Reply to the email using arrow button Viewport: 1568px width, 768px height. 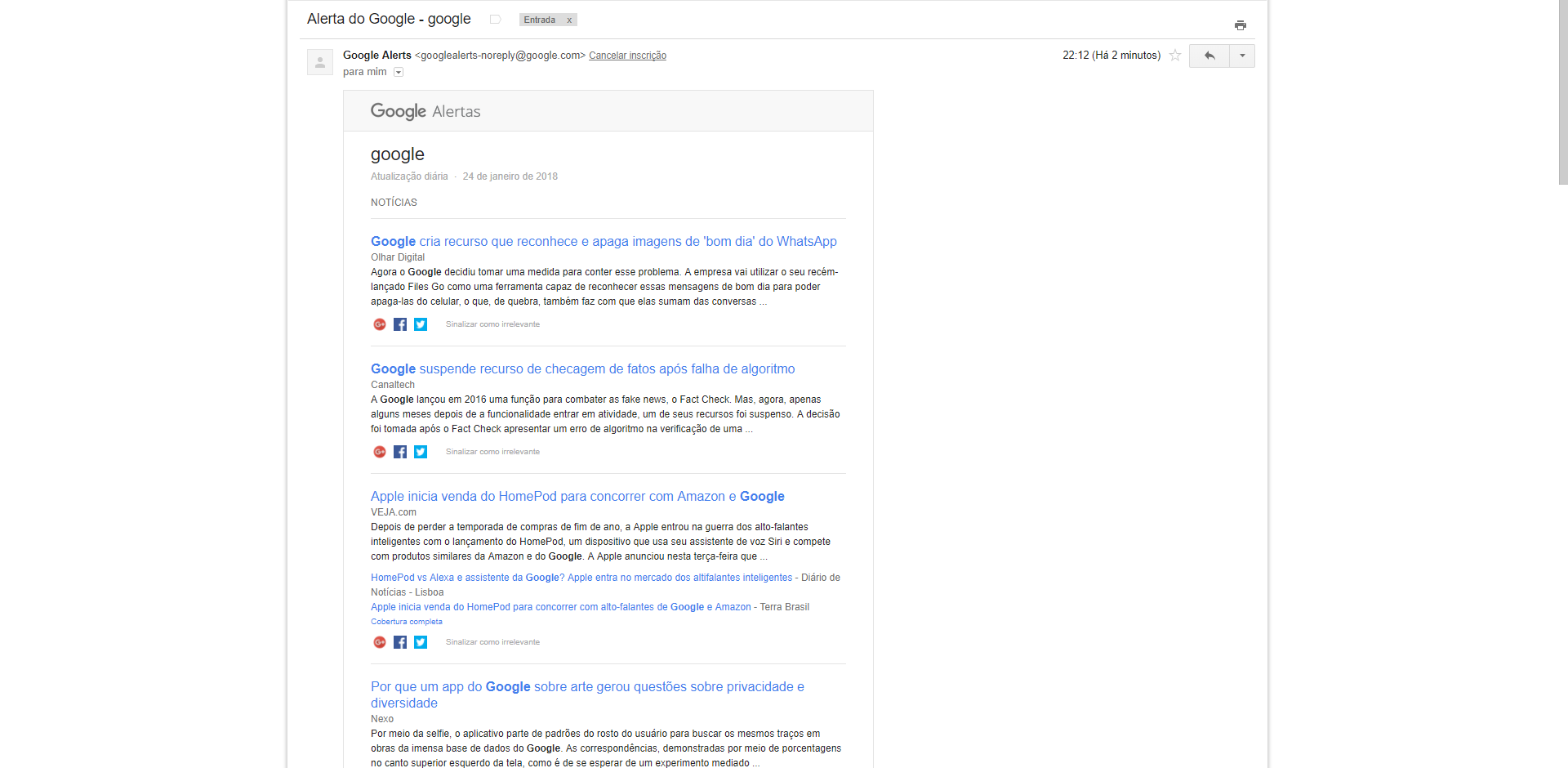point(1209,56)
